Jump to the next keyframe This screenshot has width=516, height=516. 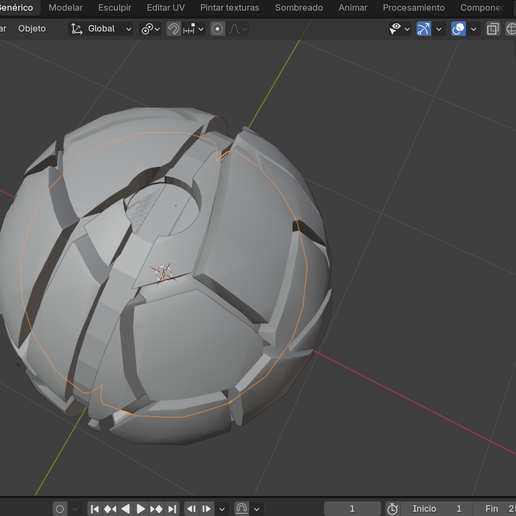coord(156,509)
